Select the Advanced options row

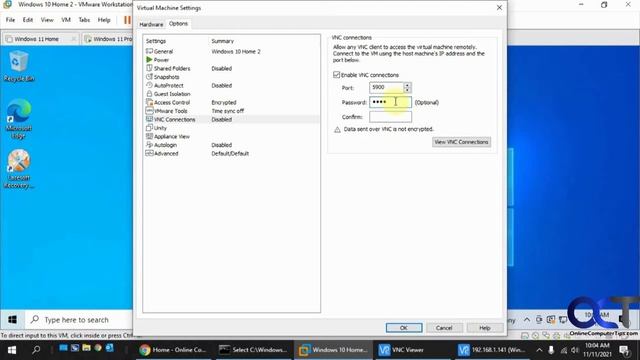pyautogui.click(x=231, y=153)
